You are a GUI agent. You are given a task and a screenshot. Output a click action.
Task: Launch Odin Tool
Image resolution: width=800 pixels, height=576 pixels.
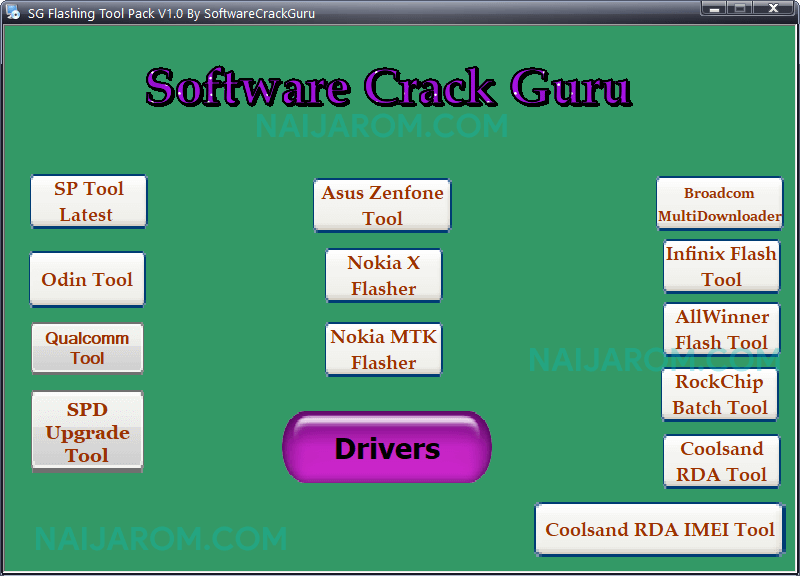tap(87, 280)
